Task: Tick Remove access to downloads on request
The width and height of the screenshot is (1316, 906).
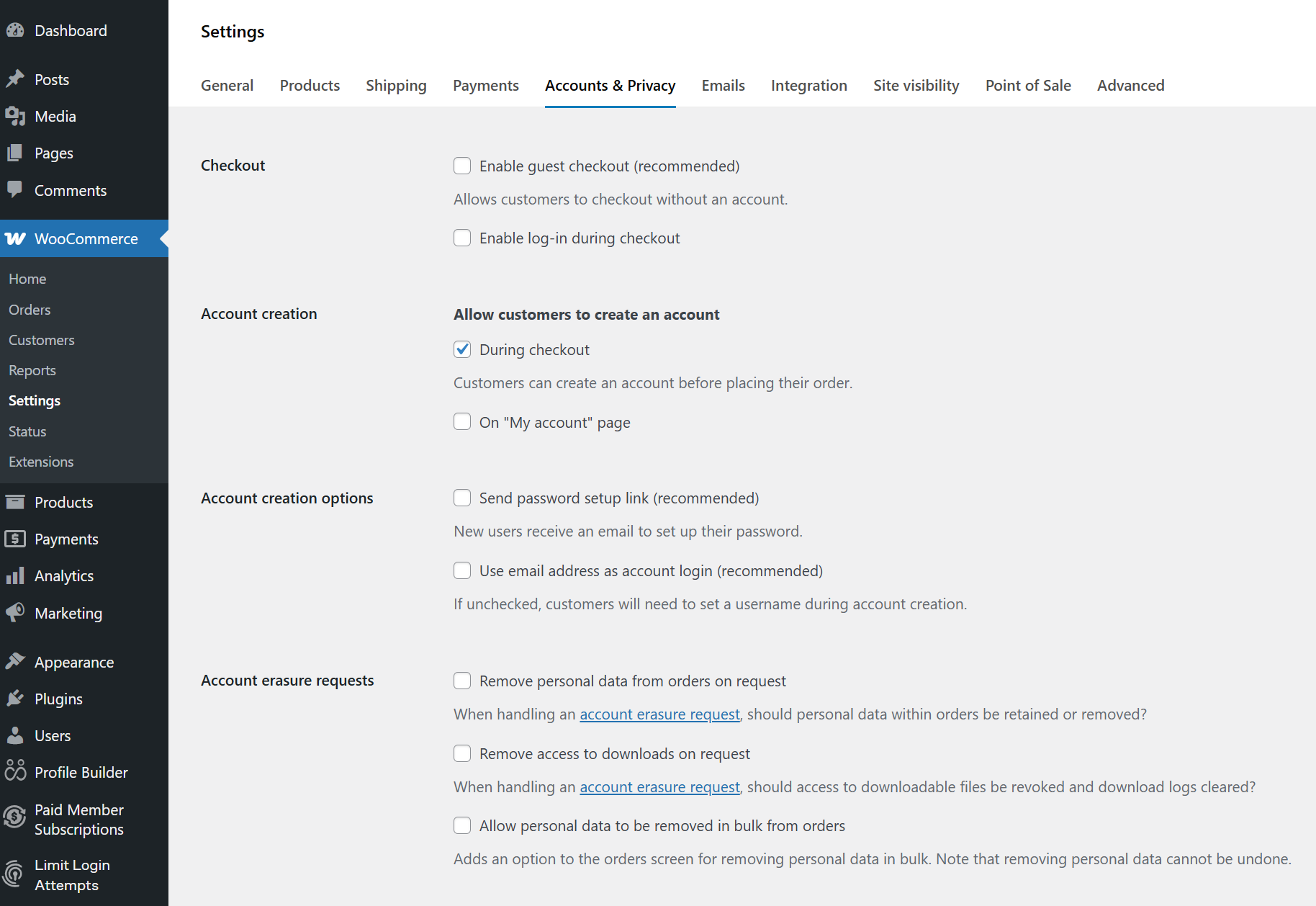Action: (462, 753)
